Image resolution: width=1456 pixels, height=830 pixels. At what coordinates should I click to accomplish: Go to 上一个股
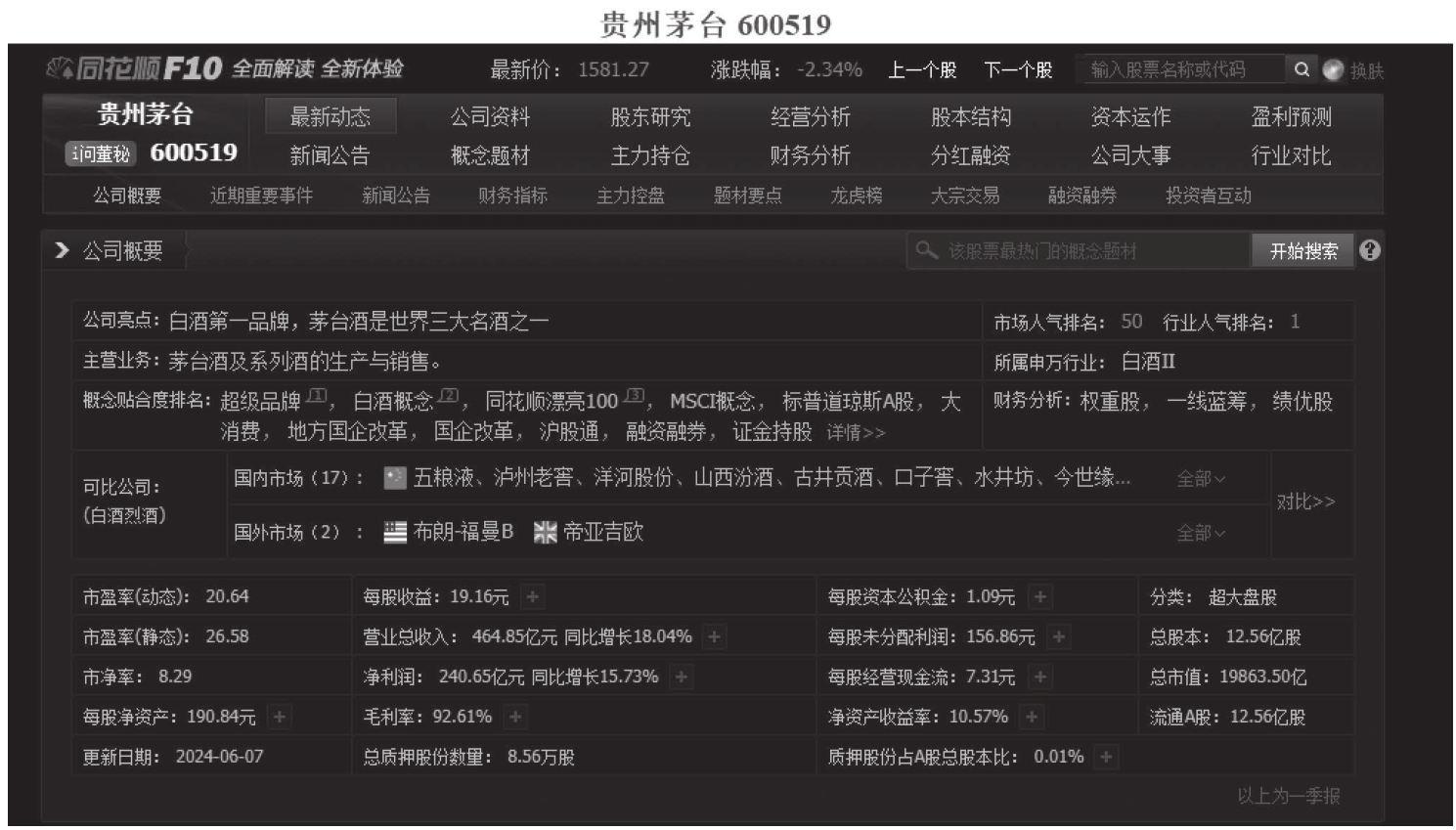tap(922, 70)
